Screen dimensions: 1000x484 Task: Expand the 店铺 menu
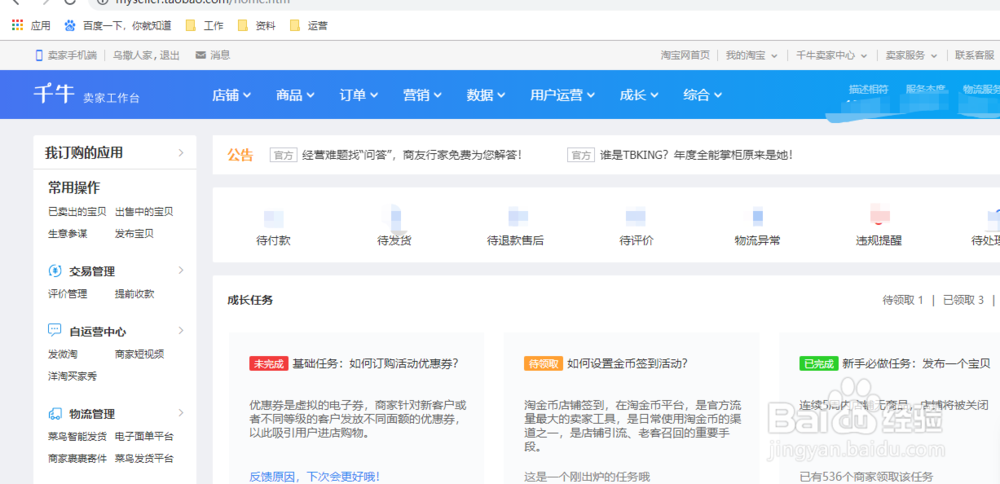[232, 95]
